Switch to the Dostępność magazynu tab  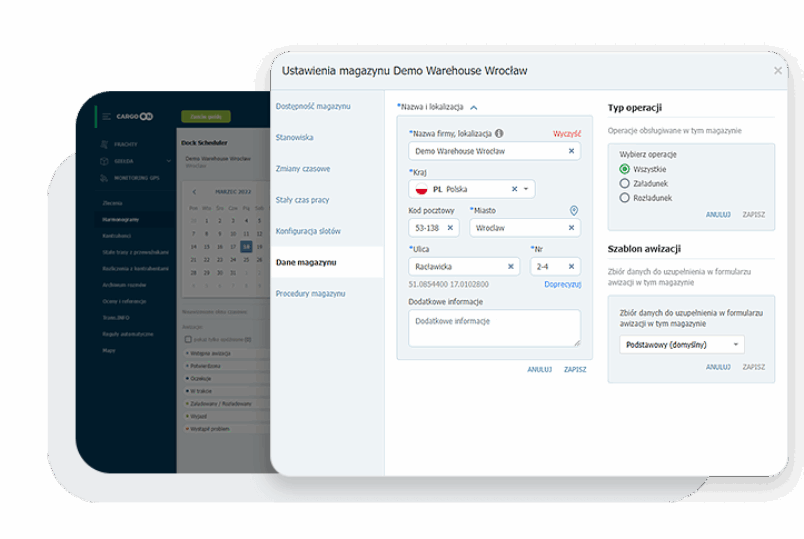pyautogui.click(x=313, y=106)
